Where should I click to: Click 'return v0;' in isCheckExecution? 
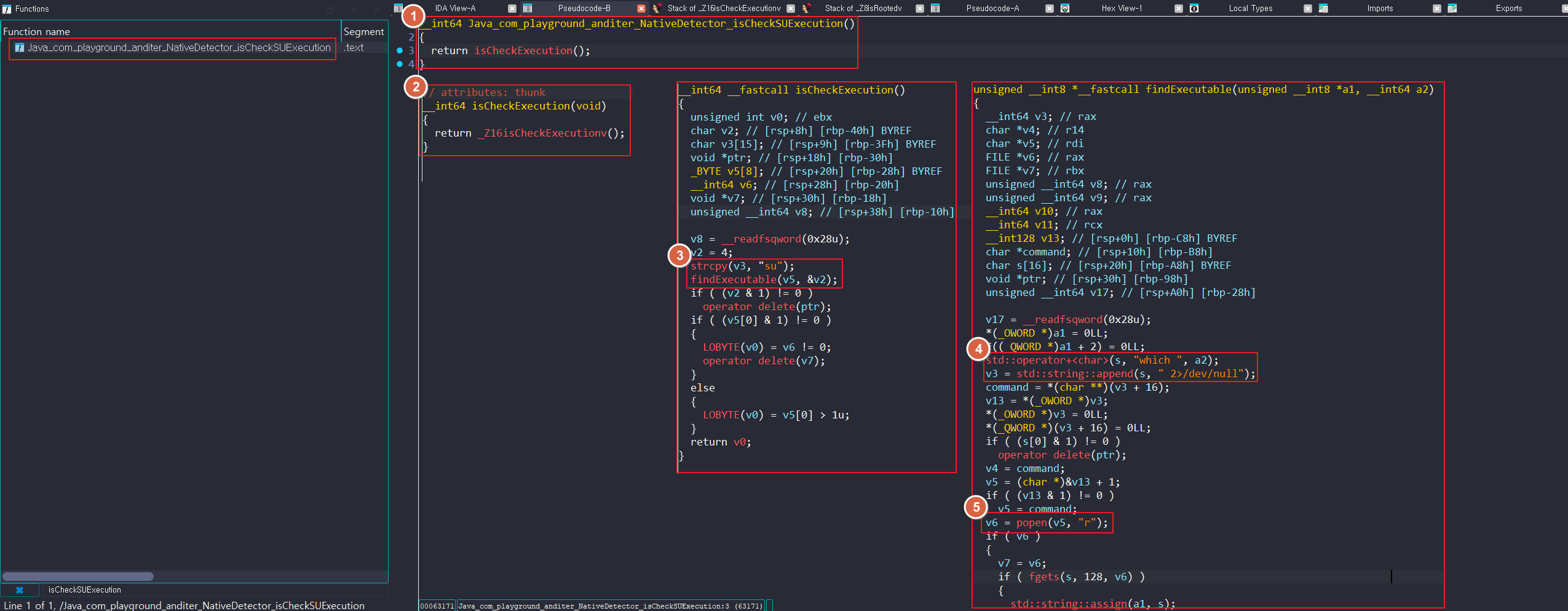[x=721, y=442]
